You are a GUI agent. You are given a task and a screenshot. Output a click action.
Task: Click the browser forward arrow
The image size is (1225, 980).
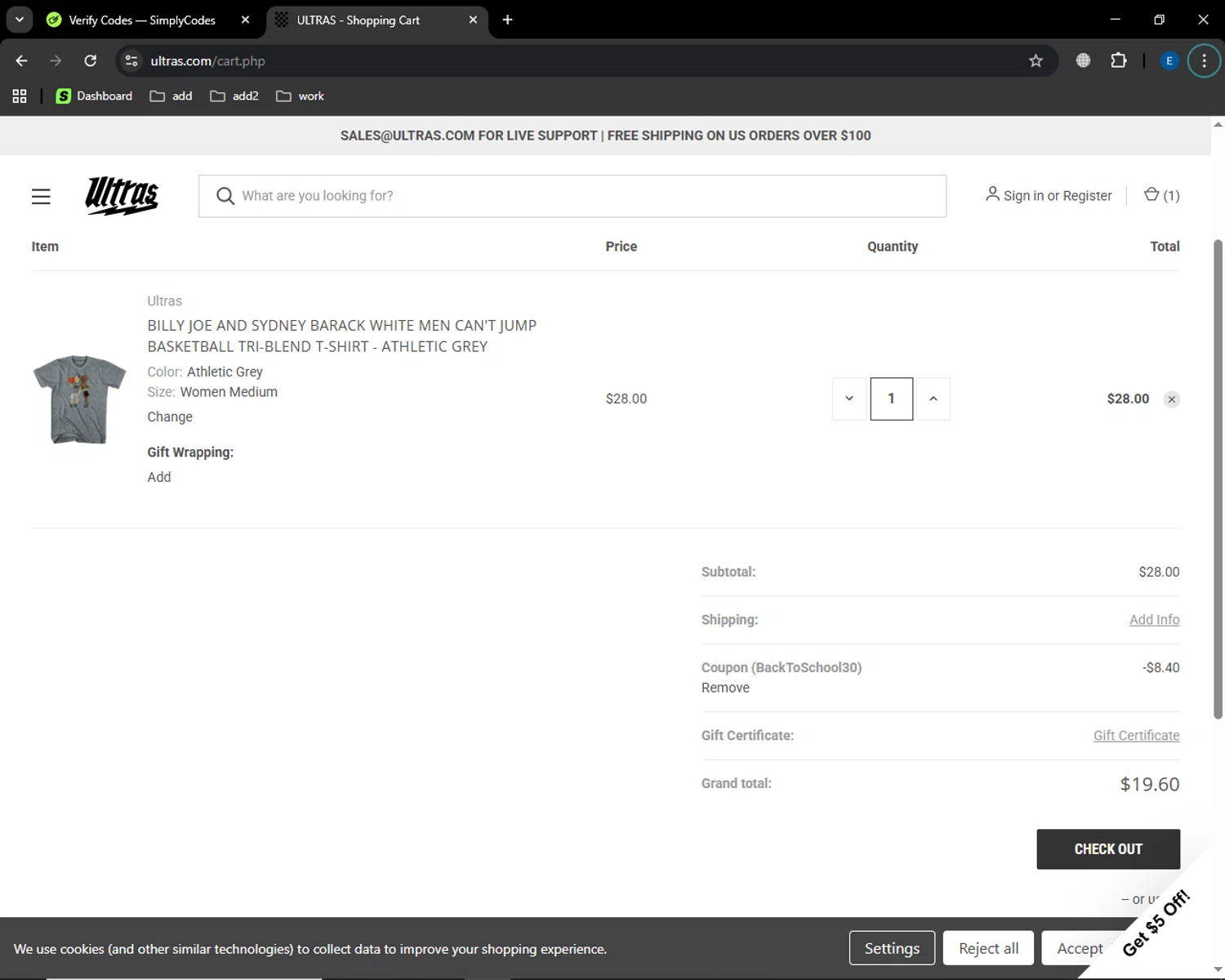click(x=56, y=60)
